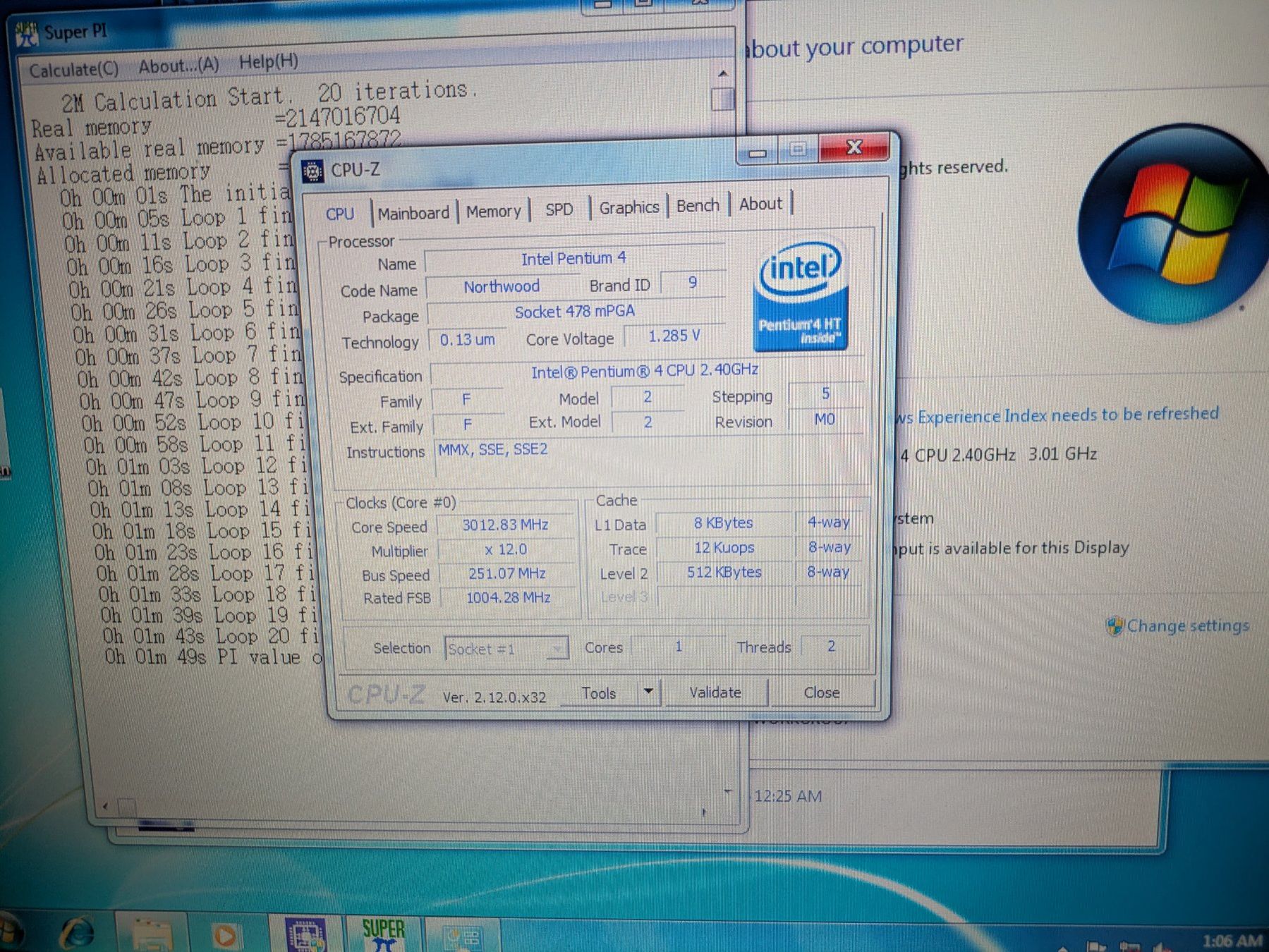Click the Core Speed value 3012.83 MHz
1269x952 pixels.
click(x=505, y=525)
